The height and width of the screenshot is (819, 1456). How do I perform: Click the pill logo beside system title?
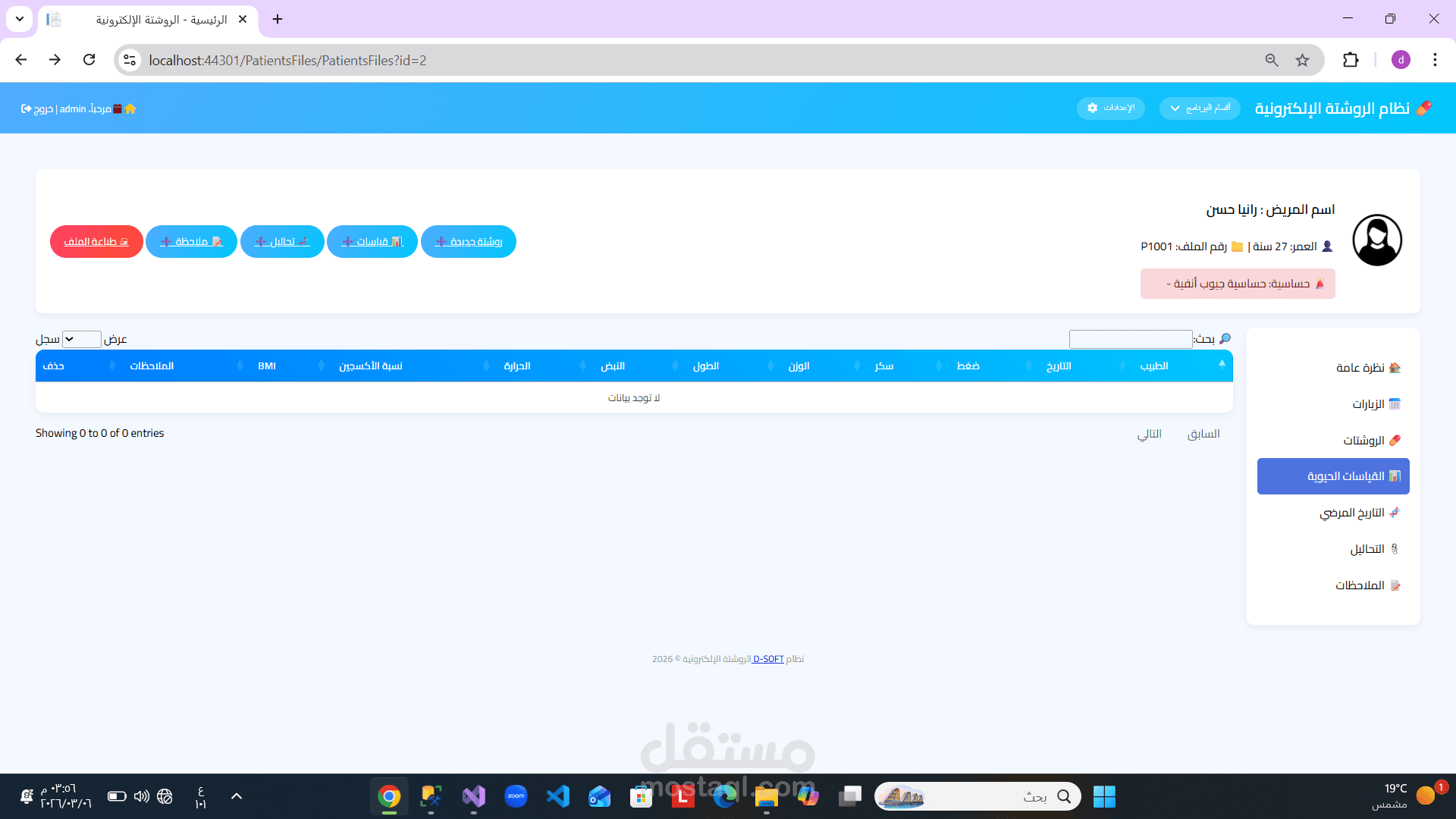point(1423,108)
